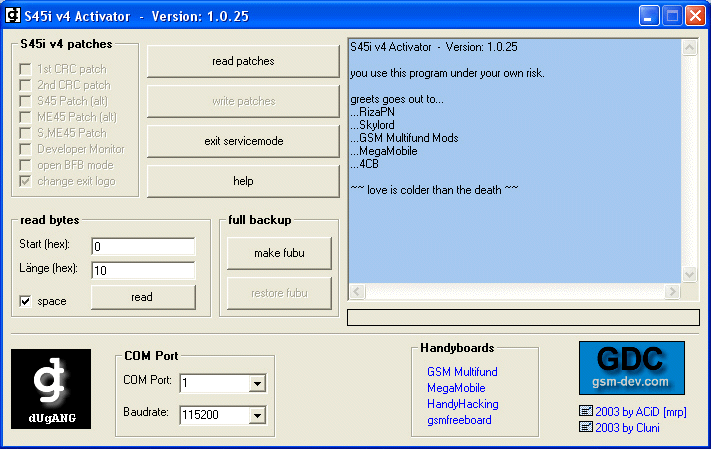This screenshot has height=449, width=711.
Task: Click the 2003 by ACiD [mrp] link
Action: [x=641, y=411]
